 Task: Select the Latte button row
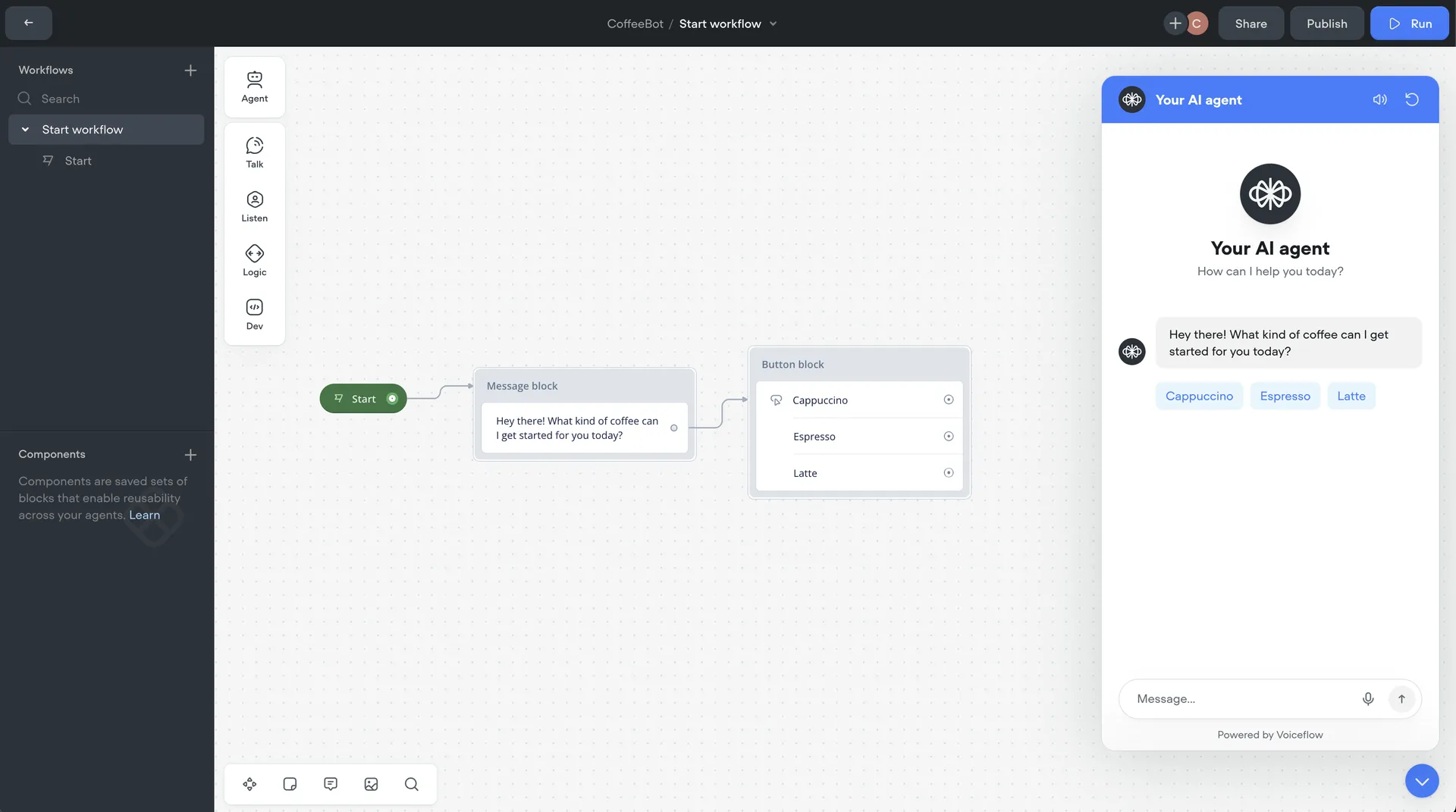[859, 473]
